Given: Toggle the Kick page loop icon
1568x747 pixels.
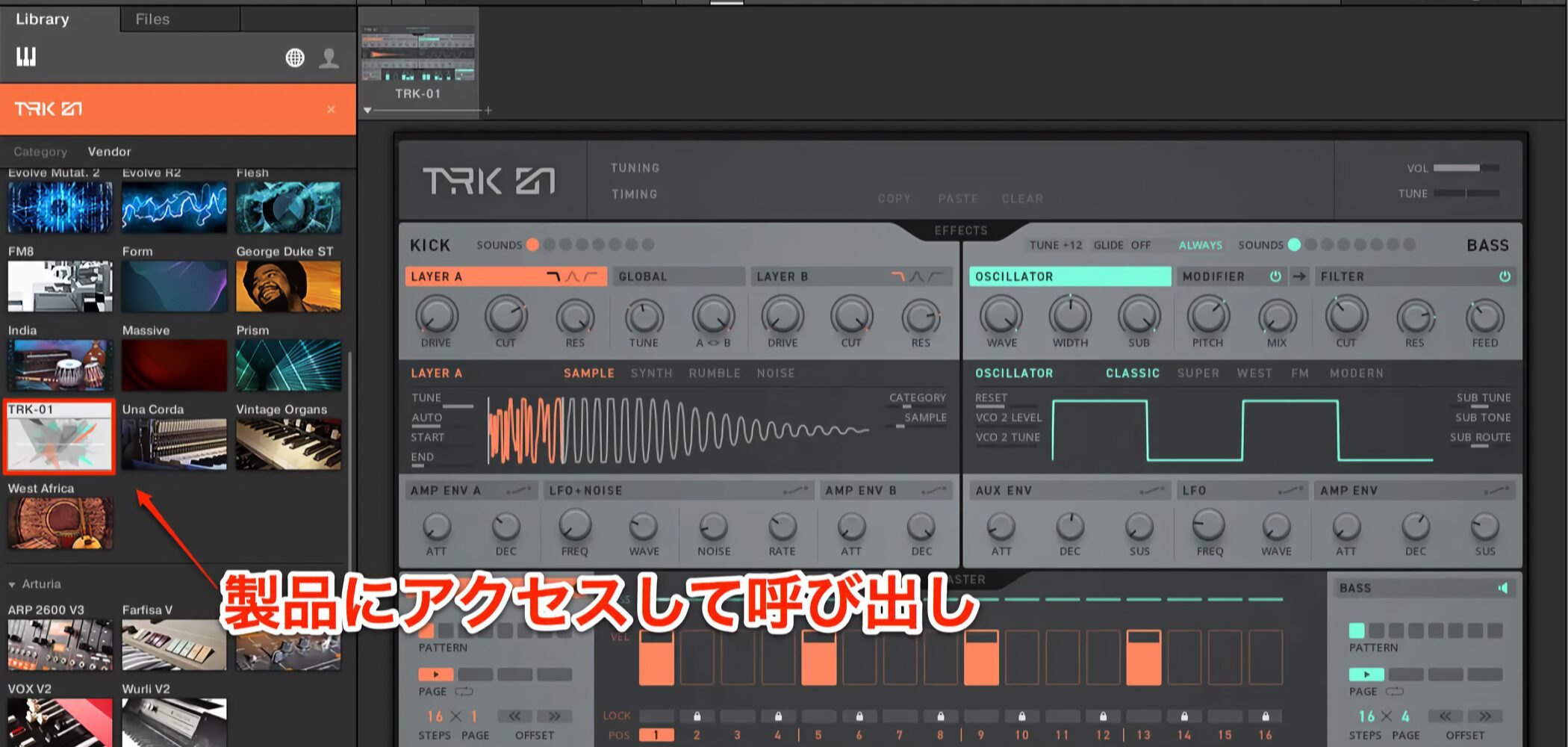Looking at the screenshot, I should pos(464,692).
